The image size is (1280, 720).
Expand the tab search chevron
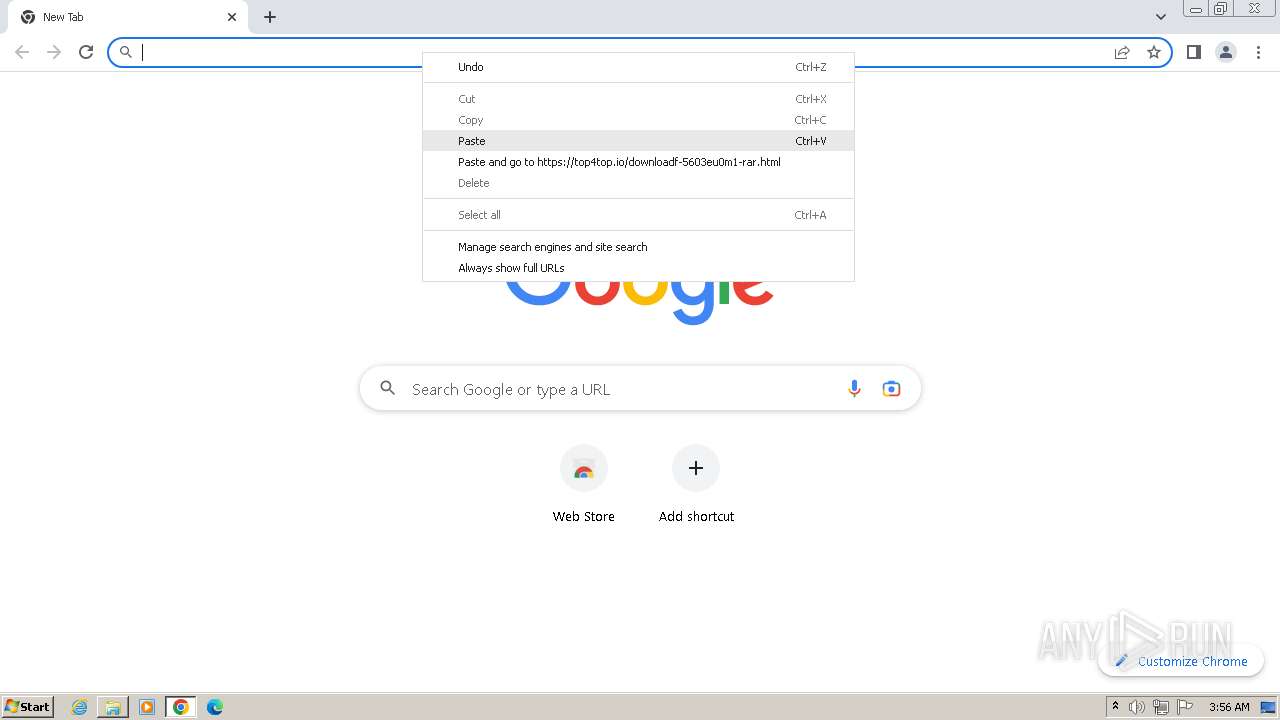click(x=1161, y=17)
